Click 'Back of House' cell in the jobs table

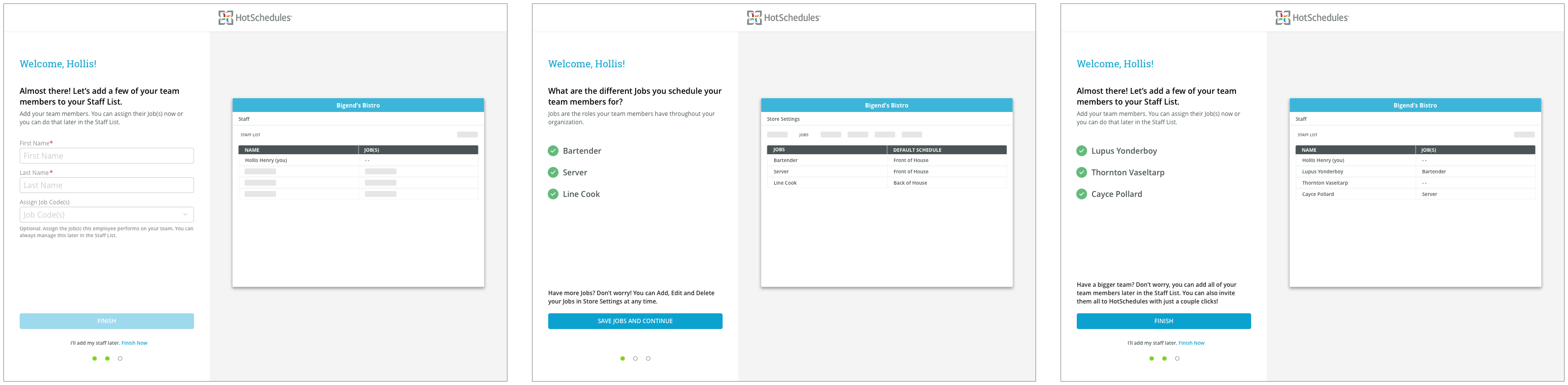(x=910, y=183)
